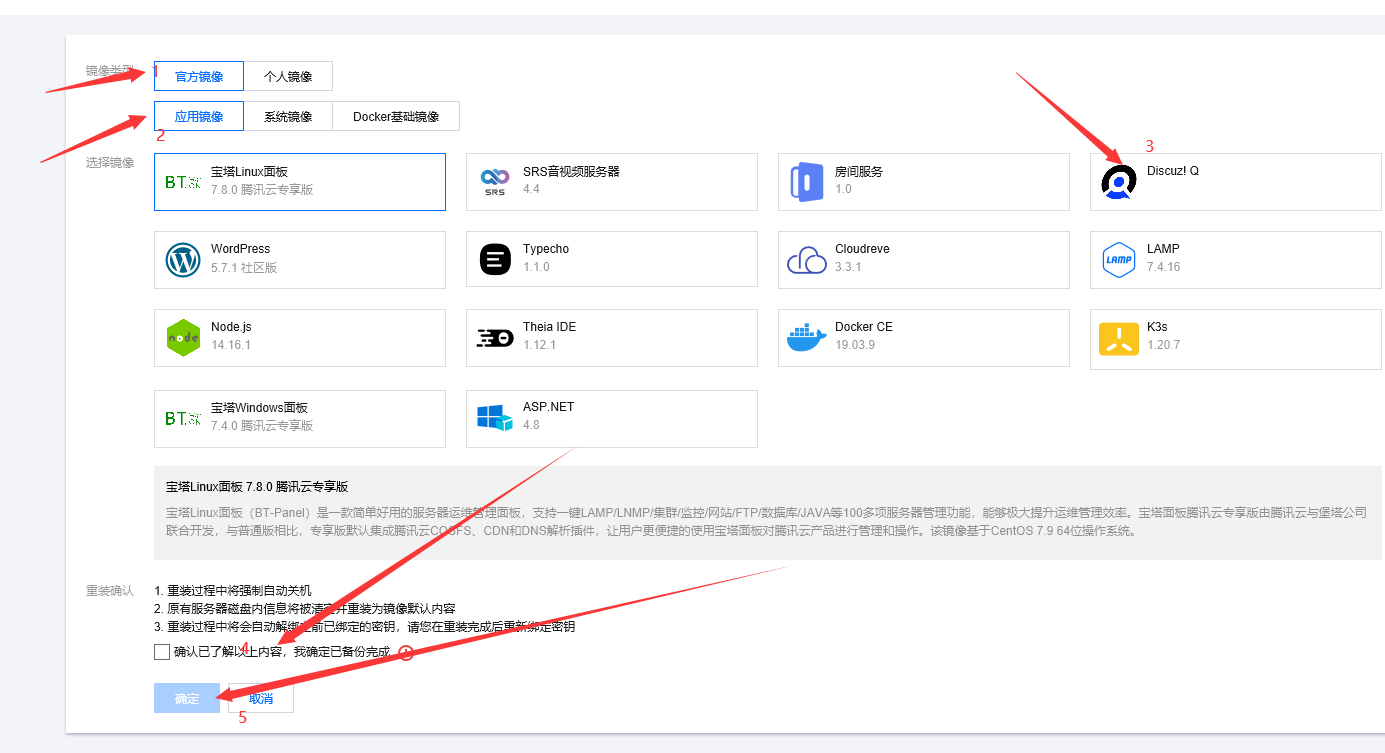Screen dimensions: 1385x753
Task: Click the Docker CE whale icon
Action: coord(807,338)
